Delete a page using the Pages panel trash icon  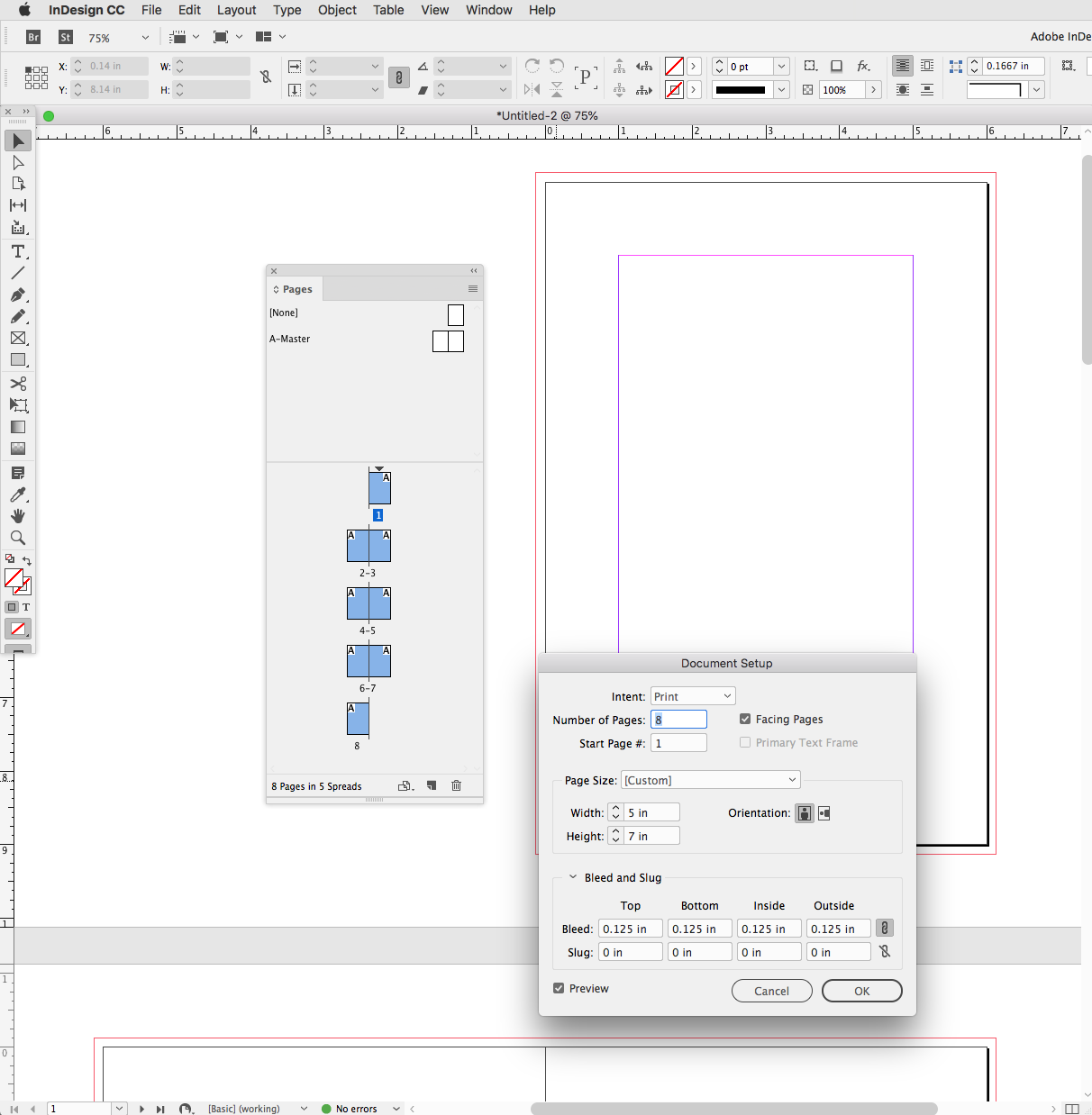pos(457,785)
